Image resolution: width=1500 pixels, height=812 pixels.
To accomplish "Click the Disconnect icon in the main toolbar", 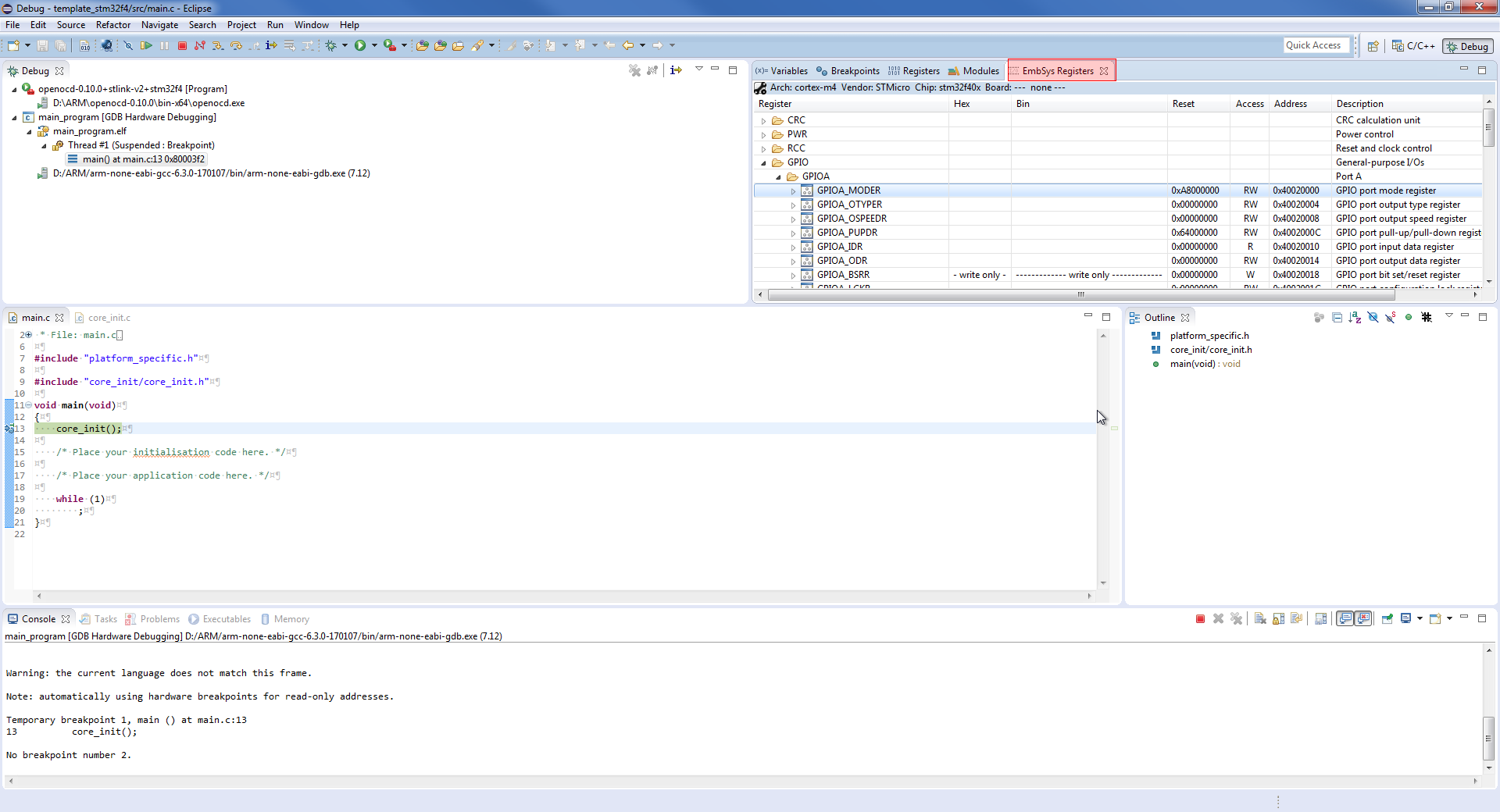I will coord(200,46).
